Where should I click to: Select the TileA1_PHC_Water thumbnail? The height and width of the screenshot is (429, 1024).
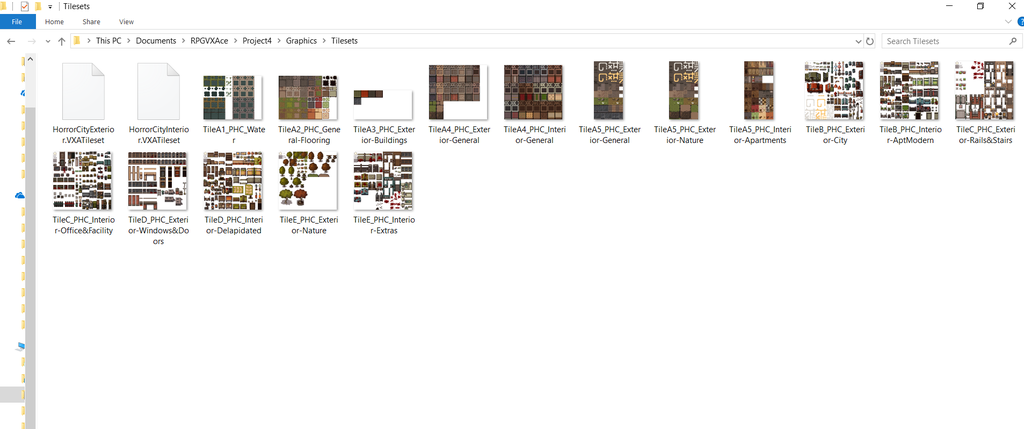pos(233,97)
